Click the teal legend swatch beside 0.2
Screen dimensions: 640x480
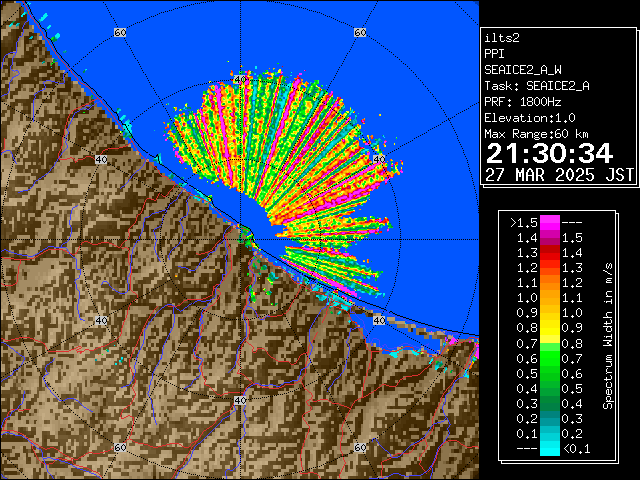pos(550,419)
